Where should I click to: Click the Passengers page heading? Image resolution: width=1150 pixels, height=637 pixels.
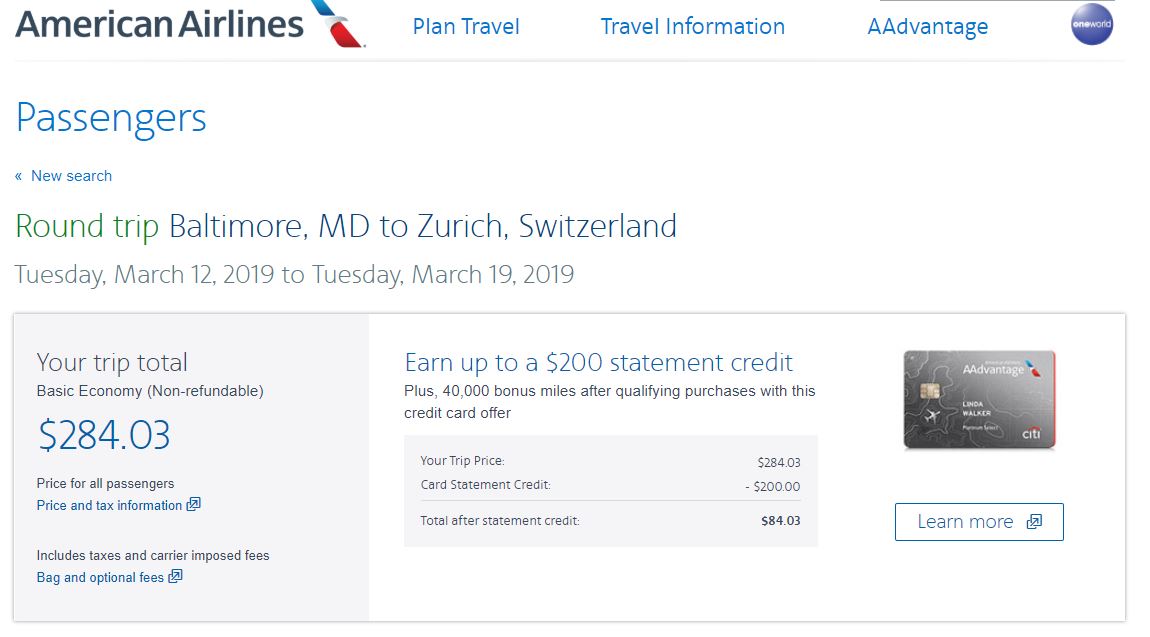(111, 118)
